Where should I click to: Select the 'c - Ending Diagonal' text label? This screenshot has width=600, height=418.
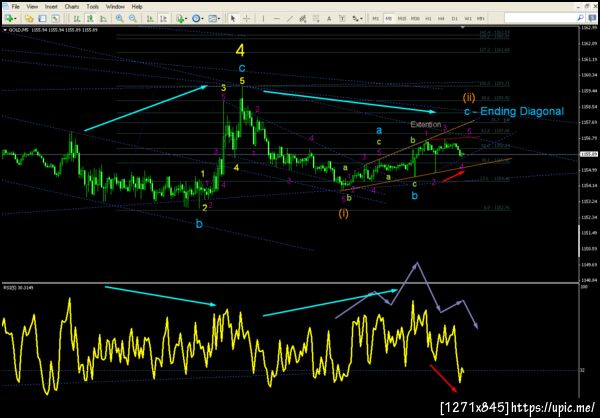click(514, 111)
